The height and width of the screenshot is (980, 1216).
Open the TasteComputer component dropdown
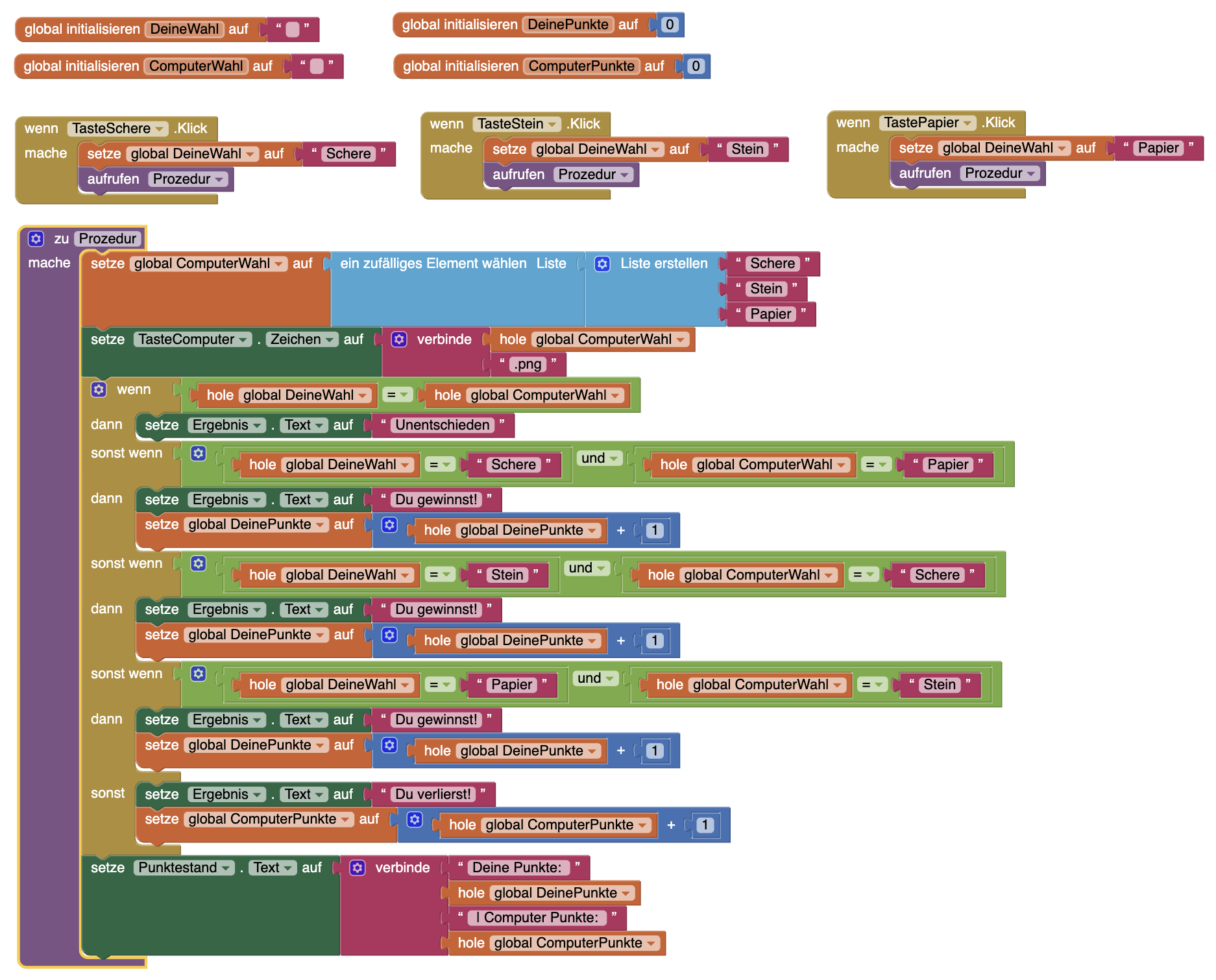pos(243,339)
